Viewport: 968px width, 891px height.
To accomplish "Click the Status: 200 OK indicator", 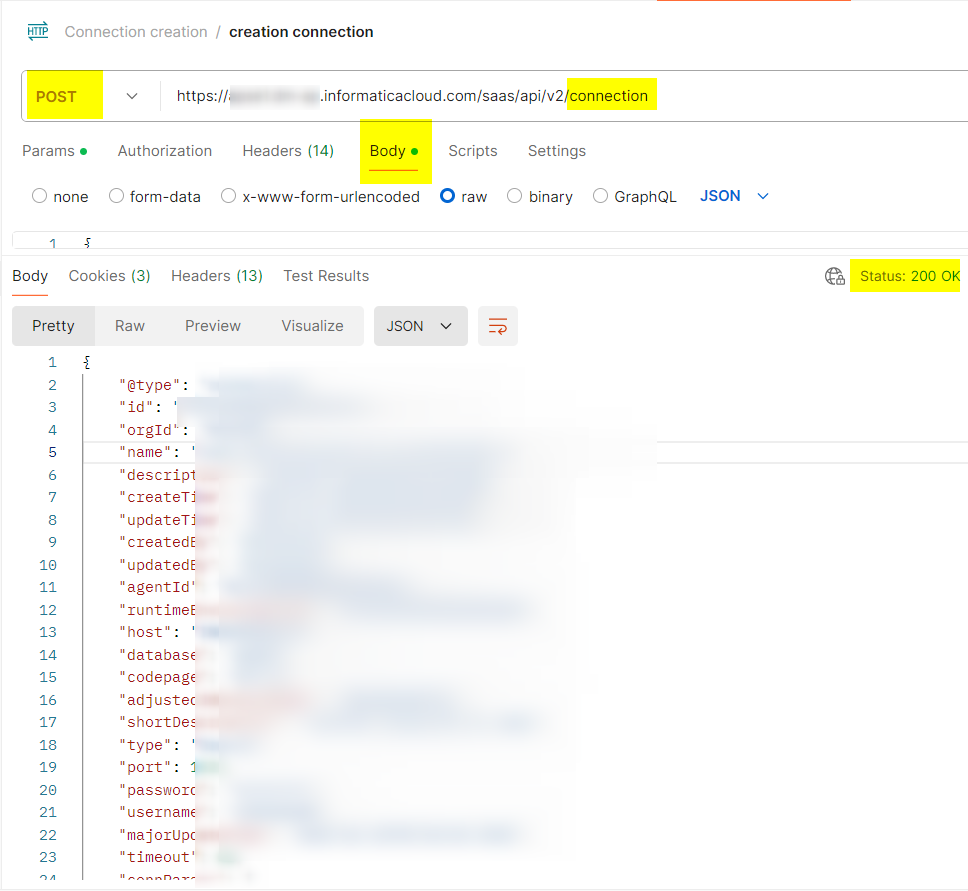I will 909,276.
